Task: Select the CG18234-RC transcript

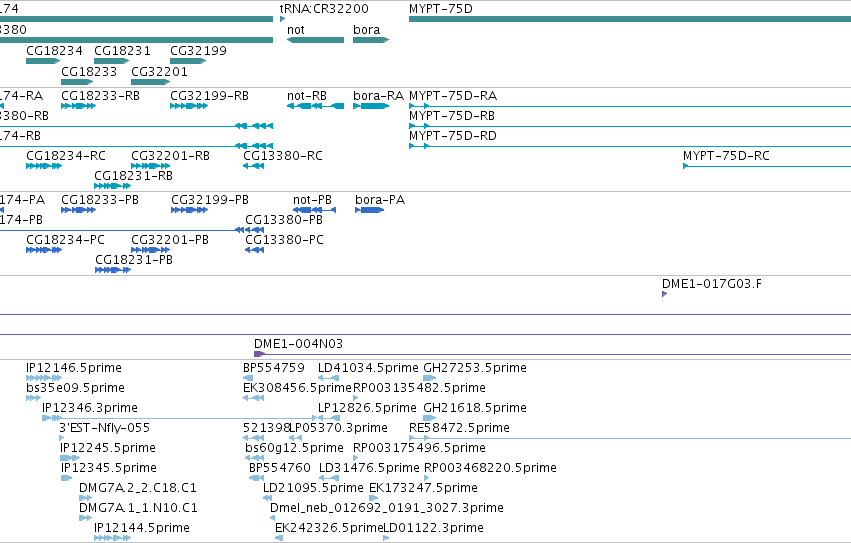Action: tap(44, 166)
